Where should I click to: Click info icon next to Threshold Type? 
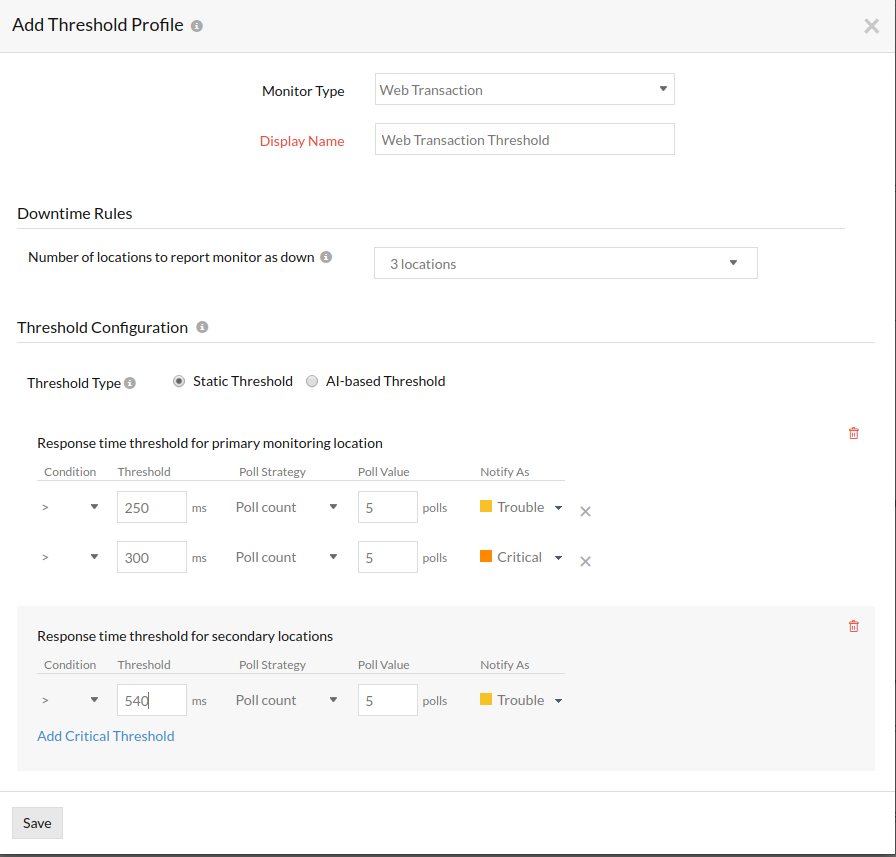(x=130, y=383)
